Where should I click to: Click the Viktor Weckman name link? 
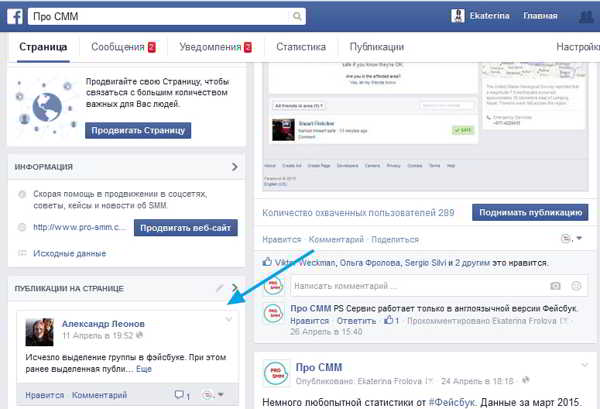(306, 263)
